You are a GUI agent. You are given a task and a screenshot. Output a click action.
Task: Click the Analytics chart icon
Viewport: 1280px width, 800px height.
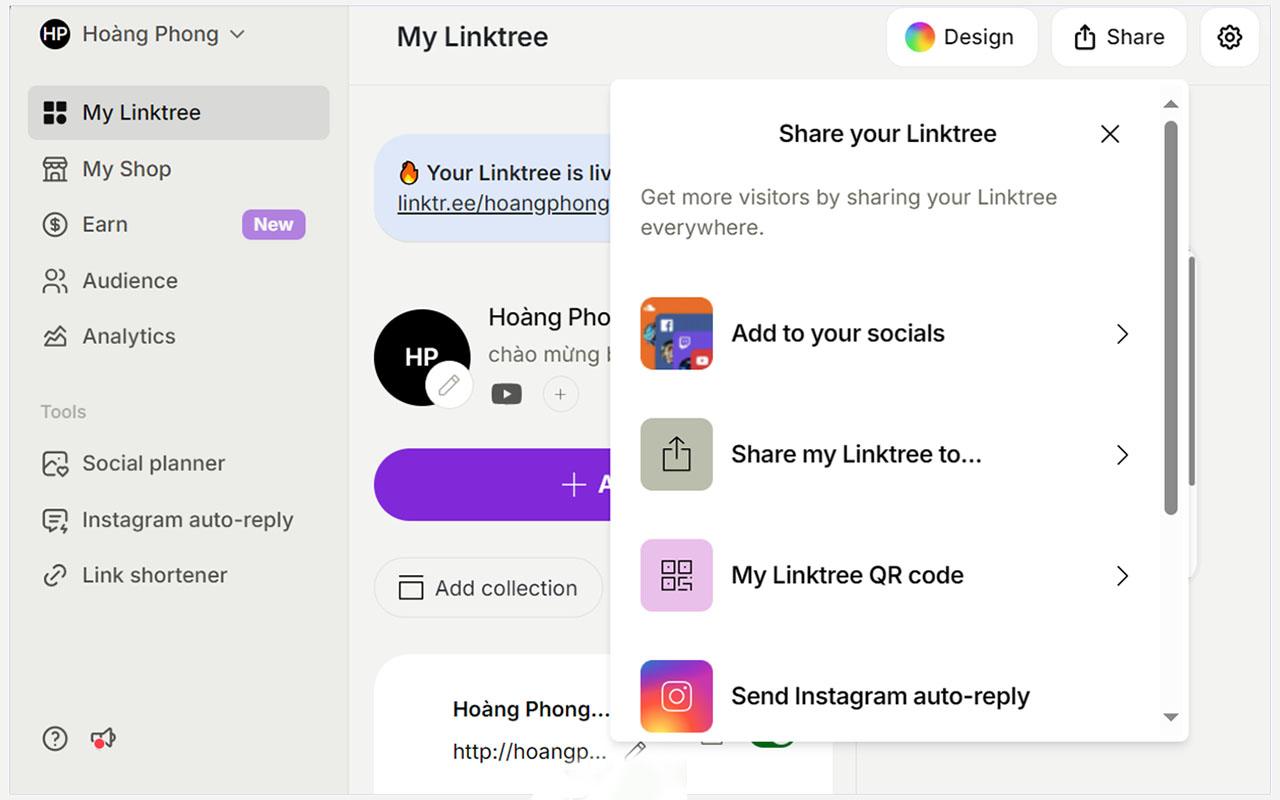(55, 337)
